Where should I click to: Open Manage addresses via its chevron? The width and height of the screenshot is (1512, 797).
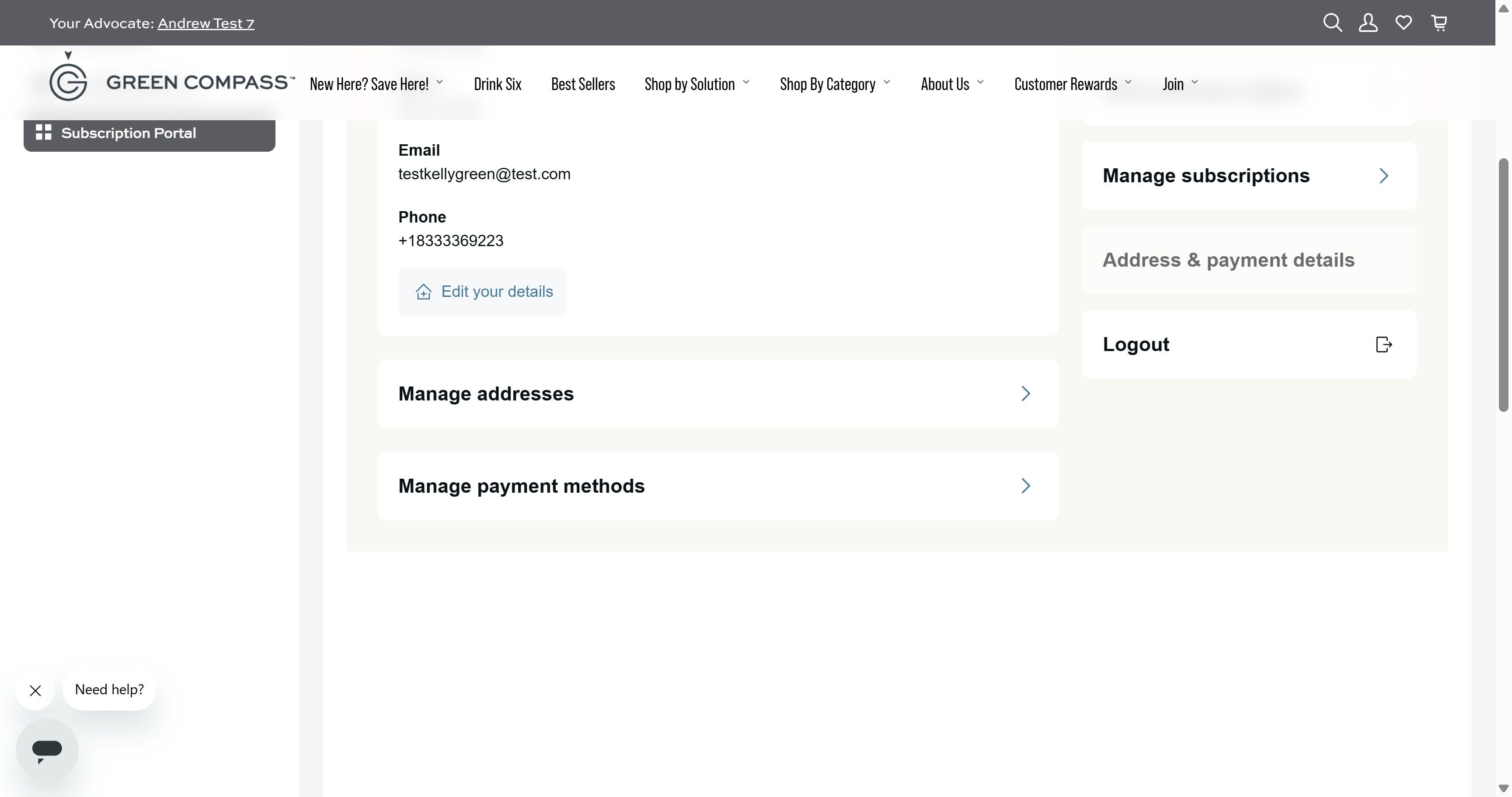pos(1025,394)
